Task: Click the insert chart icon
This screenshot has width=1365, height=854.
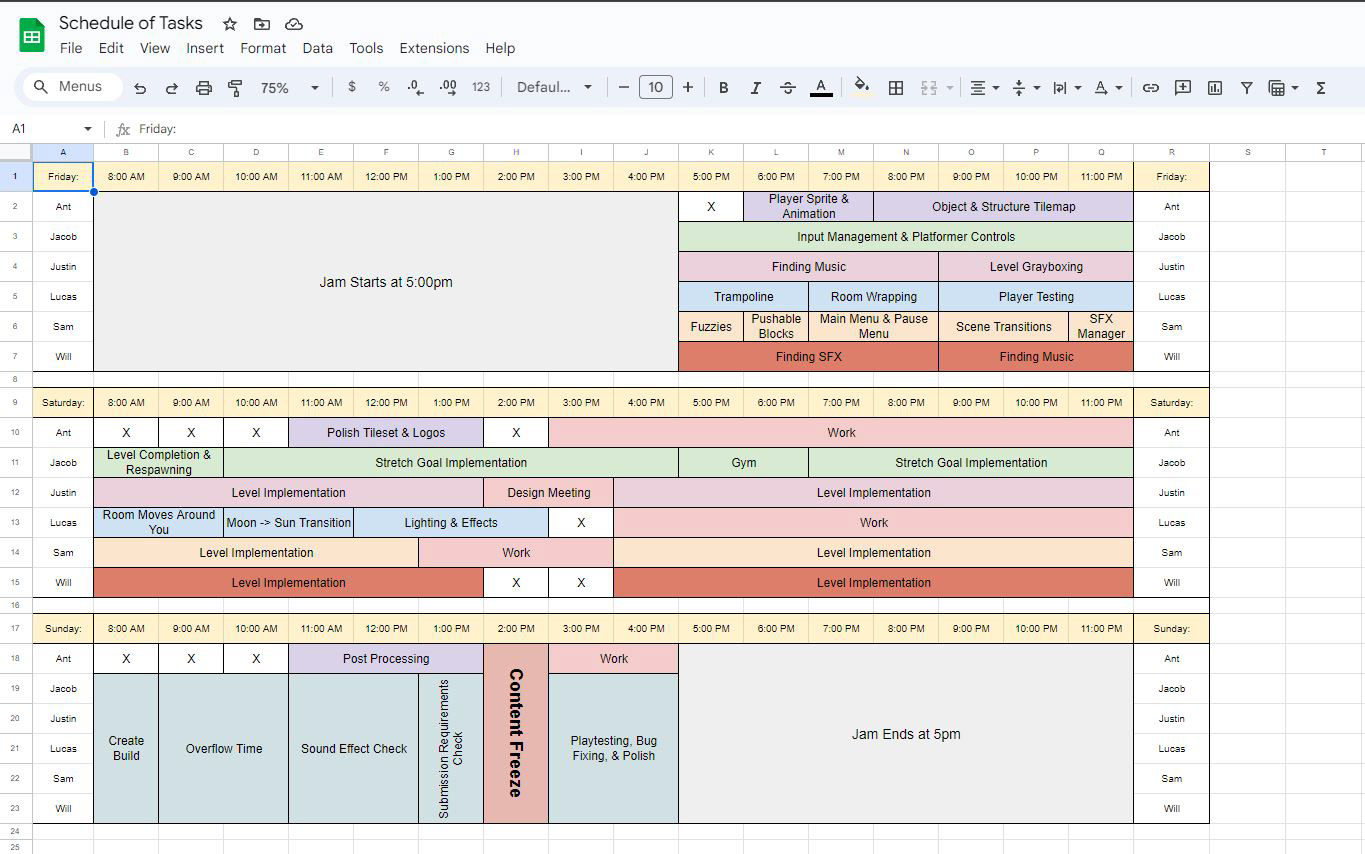Action: (1215, 88)
